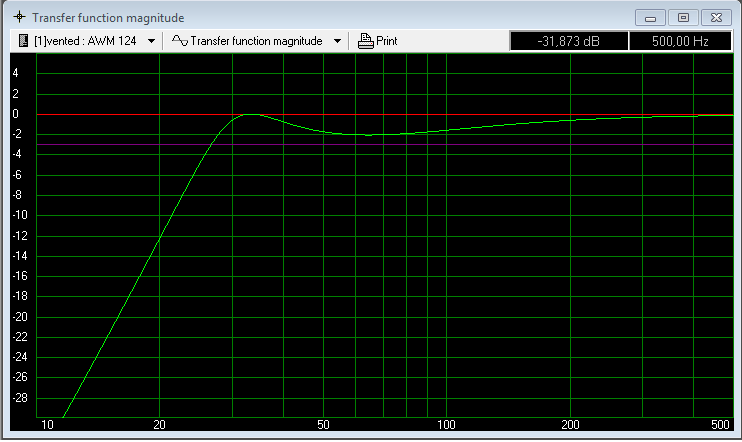This screenshot has height=442, width=742.
Task: Expand the dropdown arrow after AWM 124
Action: click(151, 41)
